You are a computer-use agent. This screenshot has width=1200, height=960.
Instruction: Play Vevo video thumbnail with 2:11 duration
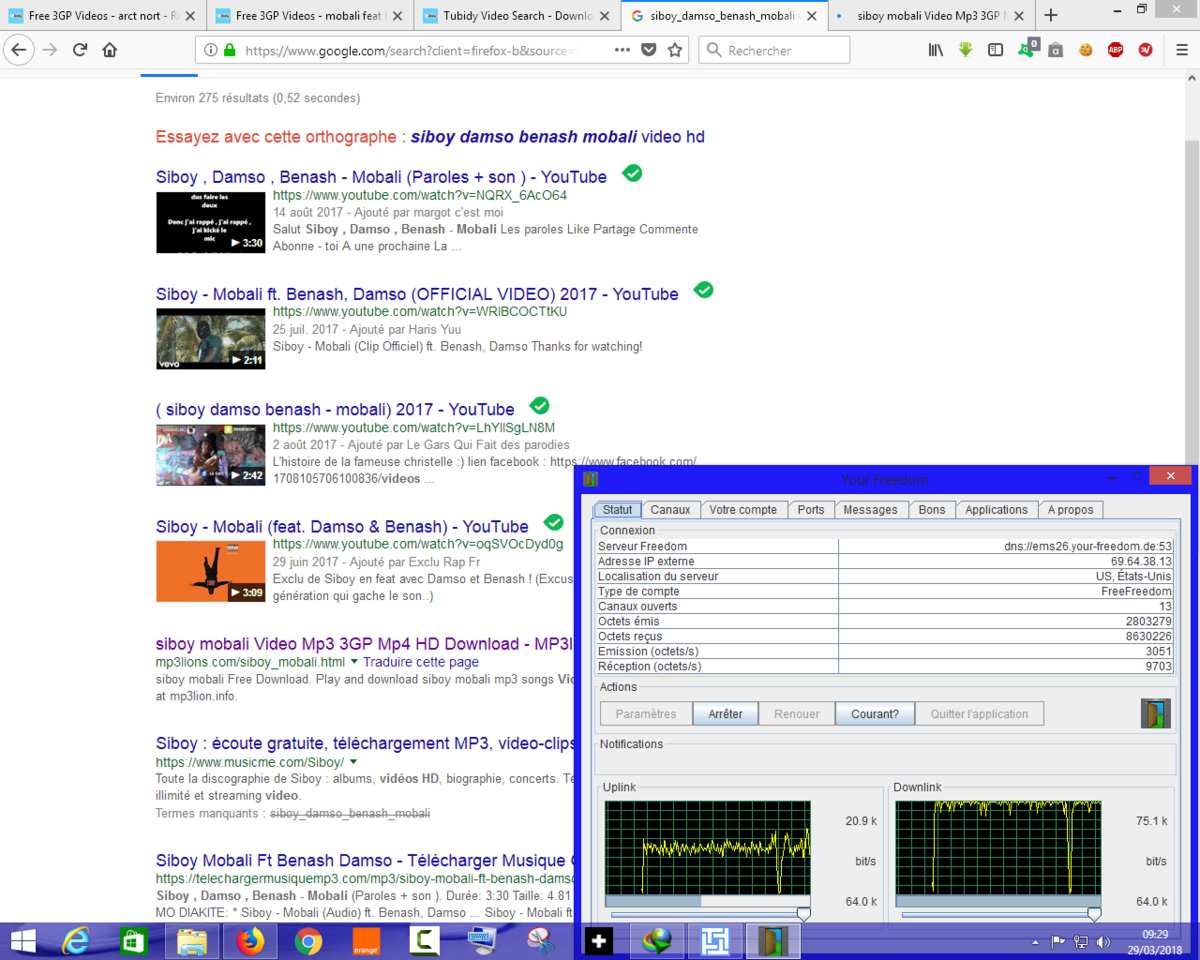tap(211, 339)
